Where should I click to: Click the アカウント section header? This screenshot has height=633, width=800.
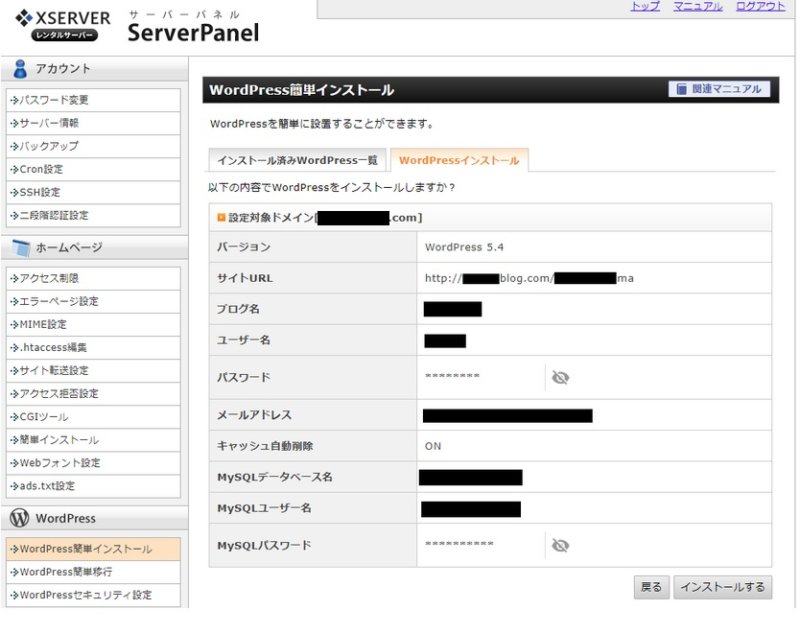(94, 69)
